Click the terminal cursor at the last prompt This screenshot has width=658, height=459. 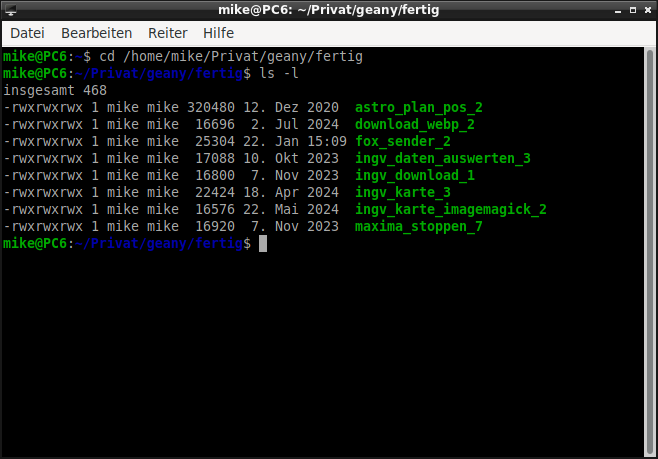[263, 243]
